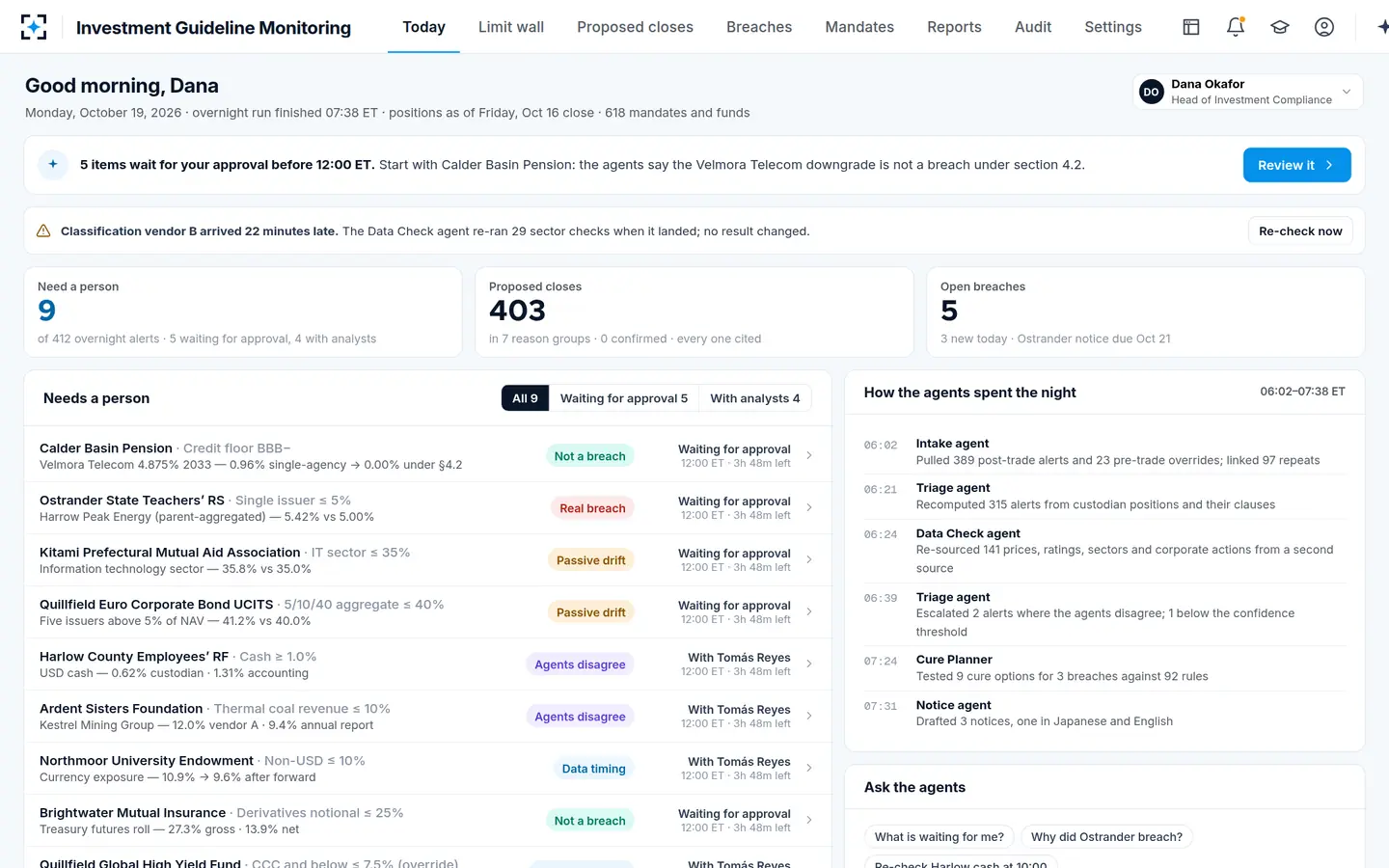
Task: Select the Ostrander State Teachers' RS name
Action: [x=132, y=501]
